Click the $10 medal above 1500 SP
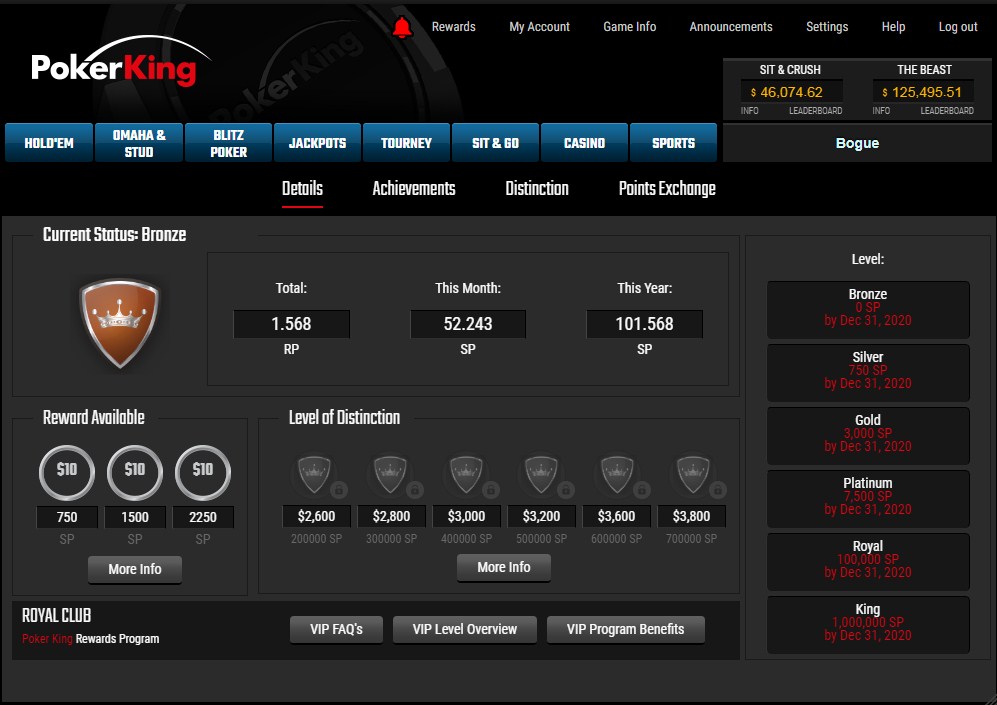Viewport: 997px width, 705px height. (x=135, y=473)
